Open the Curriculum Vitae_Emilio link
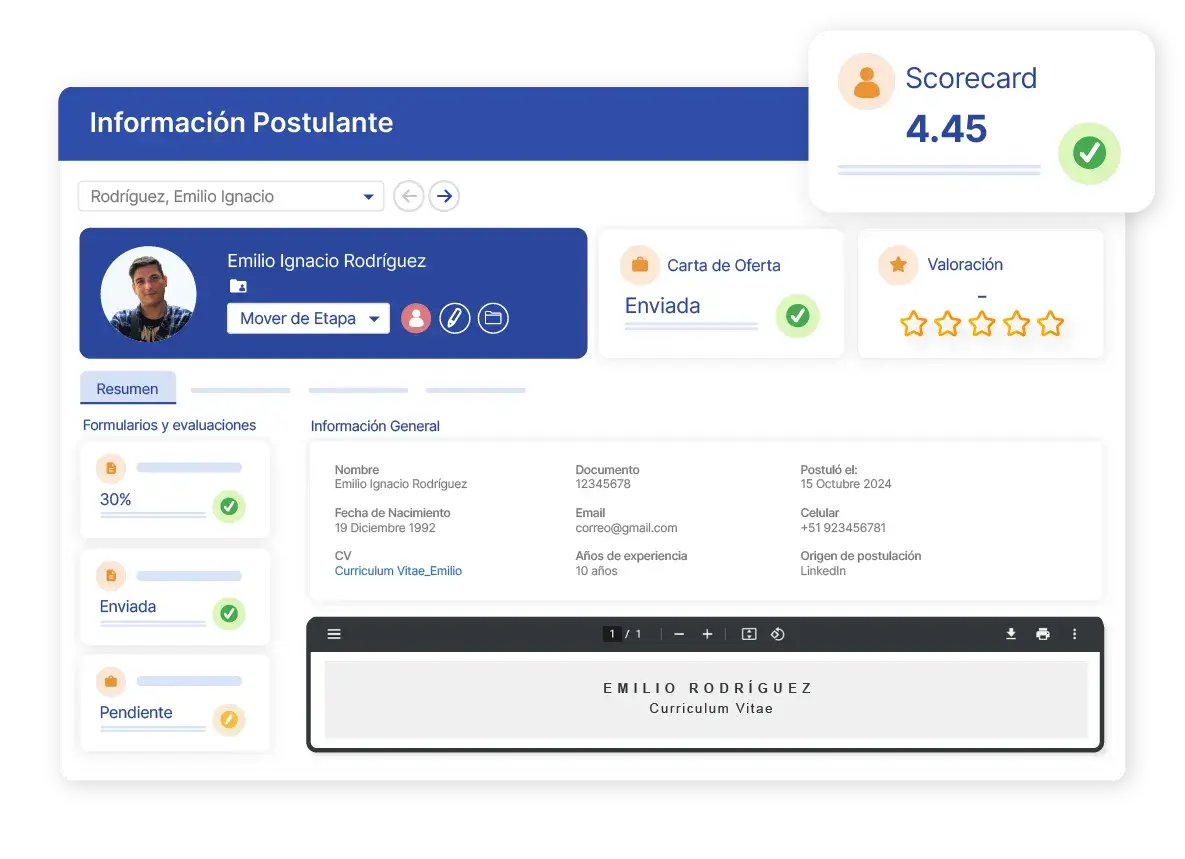Viewport: 1185px width, 859px height. pos(398,571)
